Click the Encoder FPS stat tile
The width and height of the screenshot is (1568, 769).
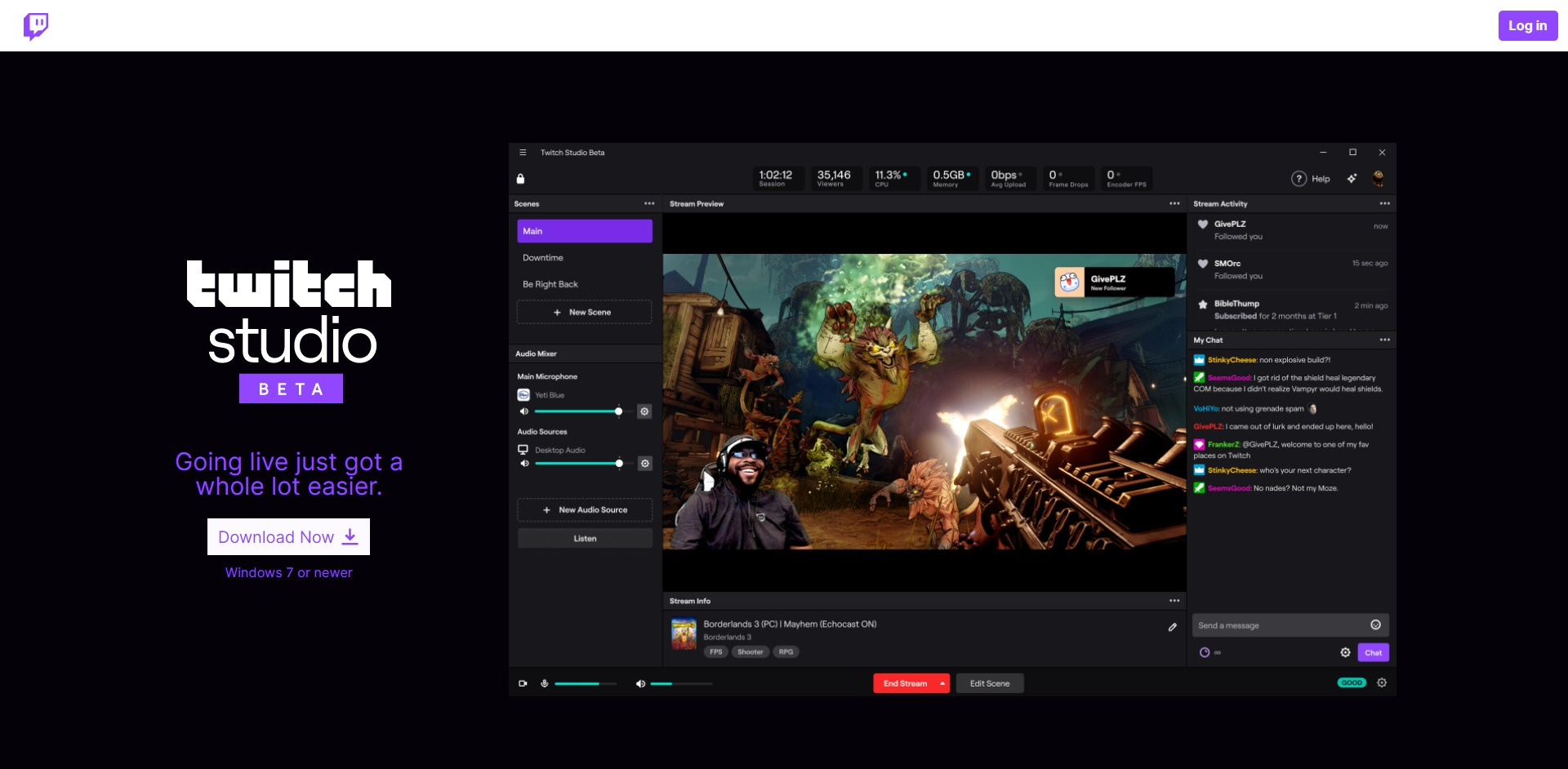pos(1127,178)
